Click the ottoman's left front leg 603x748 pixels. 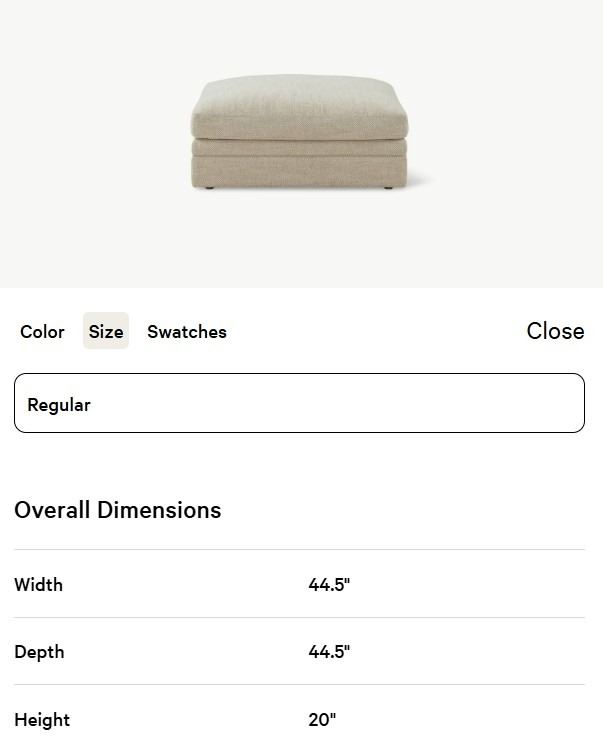207,188
